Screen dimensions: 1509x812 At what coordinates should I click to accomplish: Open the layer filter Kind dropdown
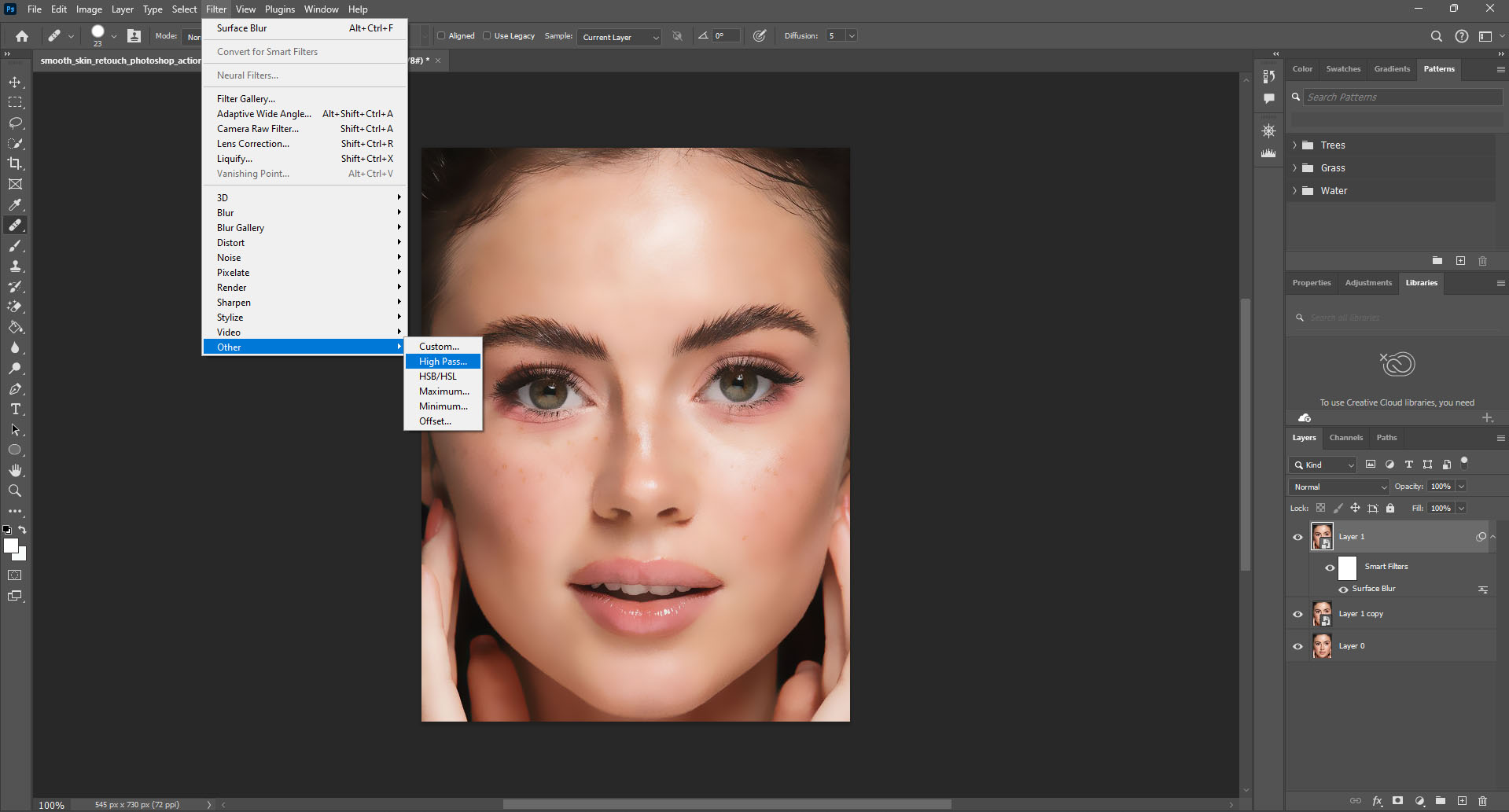[1323, 465]
